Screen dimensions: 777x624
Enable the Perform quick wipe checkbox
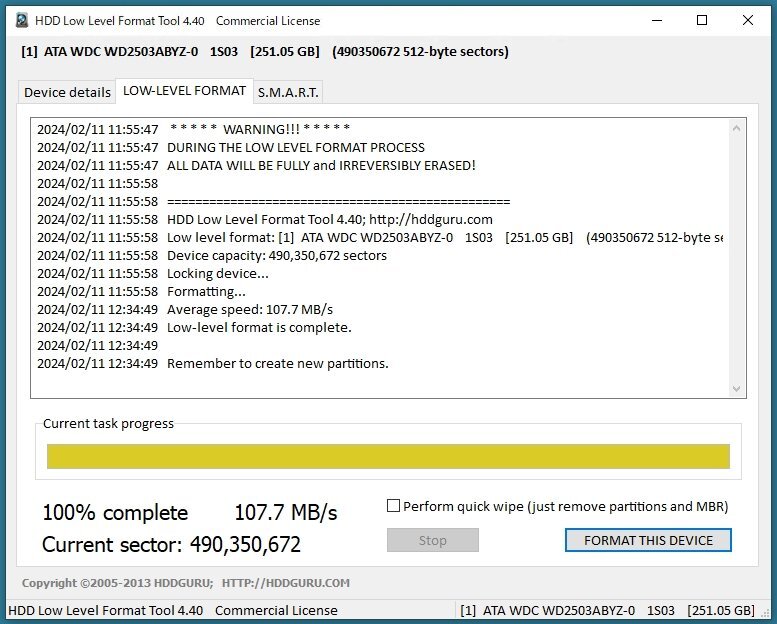tap(394, 506)
